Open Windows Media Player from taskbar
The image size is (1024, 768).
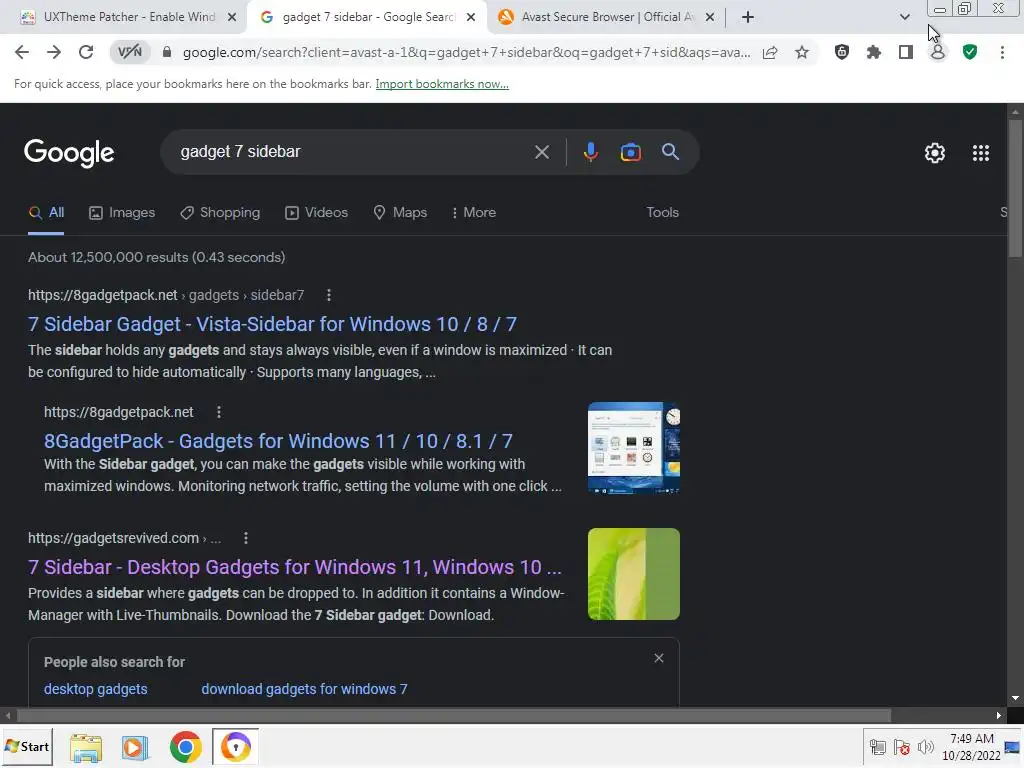[x=135, y=748]
